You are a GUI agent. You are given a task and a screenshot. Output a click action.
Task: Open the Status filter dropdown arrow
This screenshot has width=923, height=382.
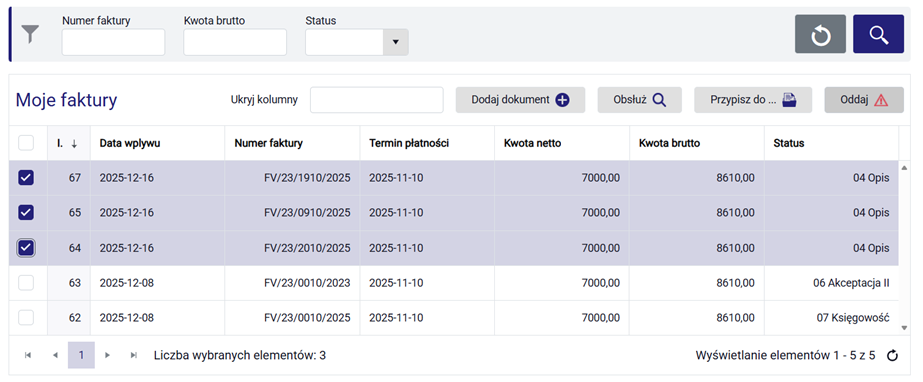396,42
